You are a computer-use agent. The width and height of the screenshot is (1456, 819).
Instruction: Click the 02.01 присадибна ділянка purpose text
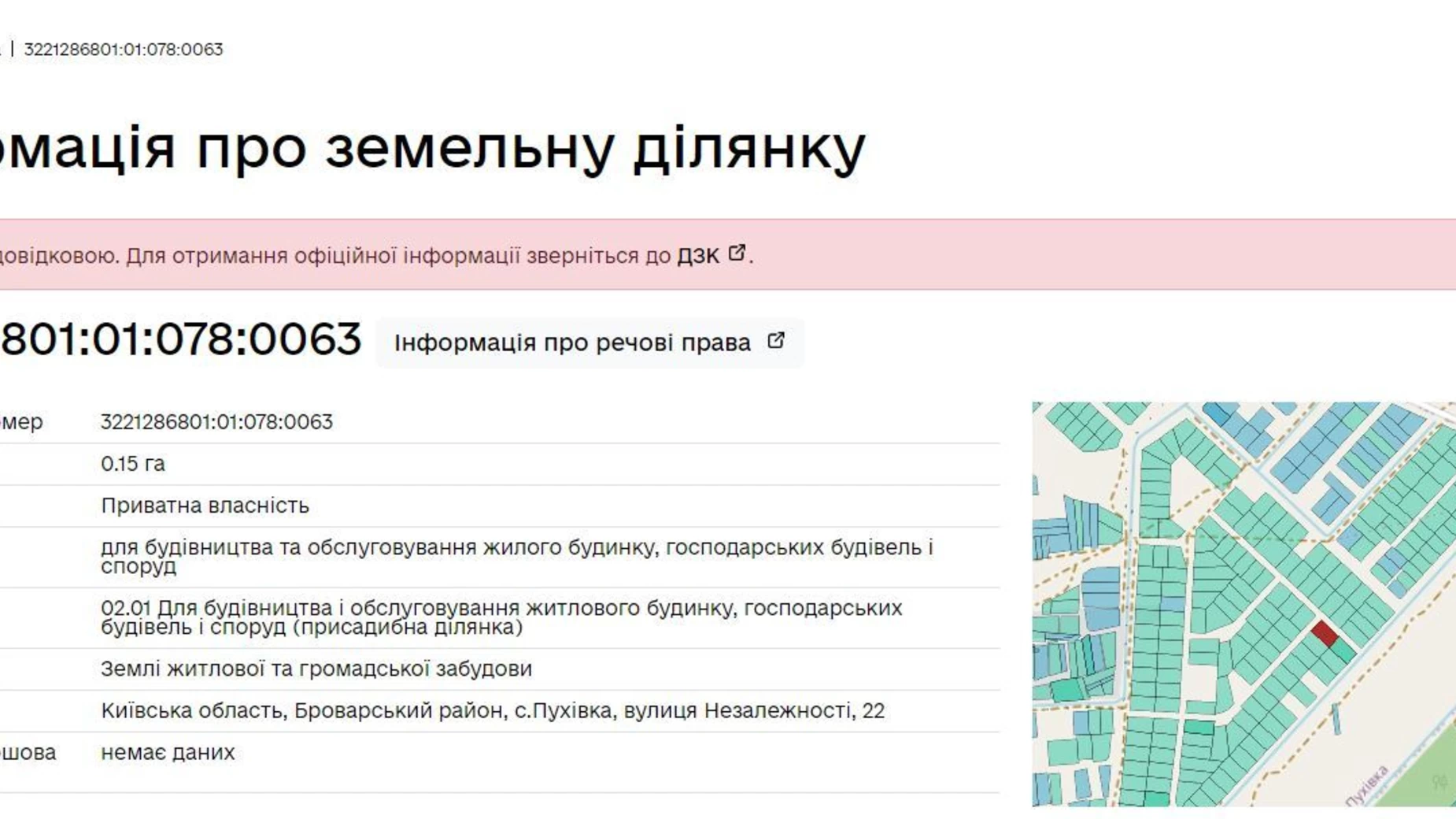501,617
